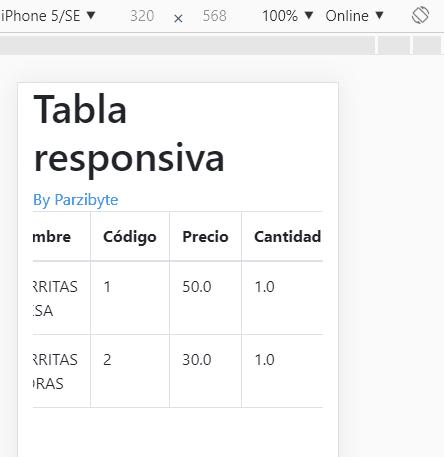Viewport: 444px width, 457px height.
Task: Click the 568 height input field
Action: click(214, 16)
